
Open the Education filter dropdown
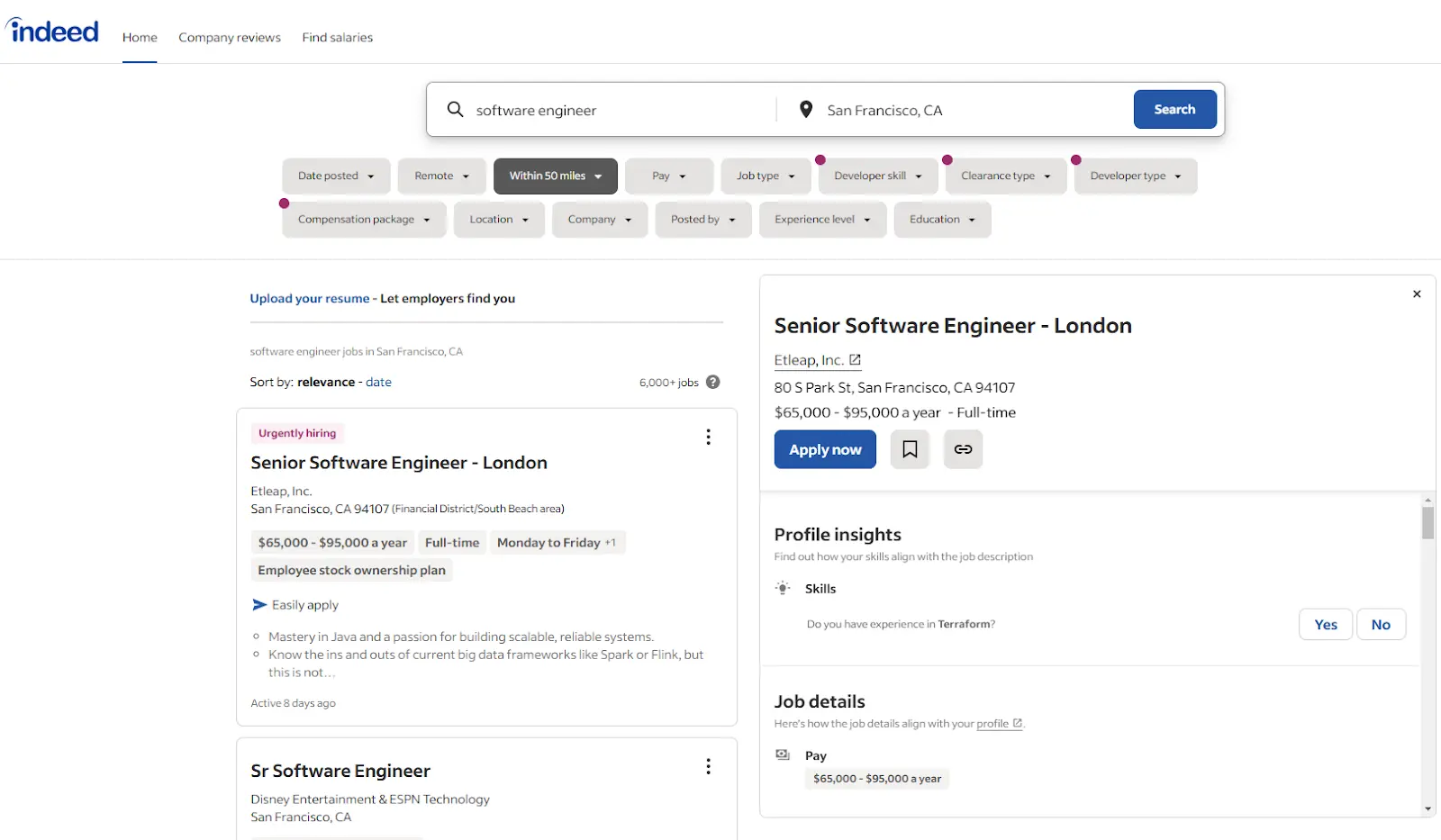pyautogui.click(x=942, y=219)
